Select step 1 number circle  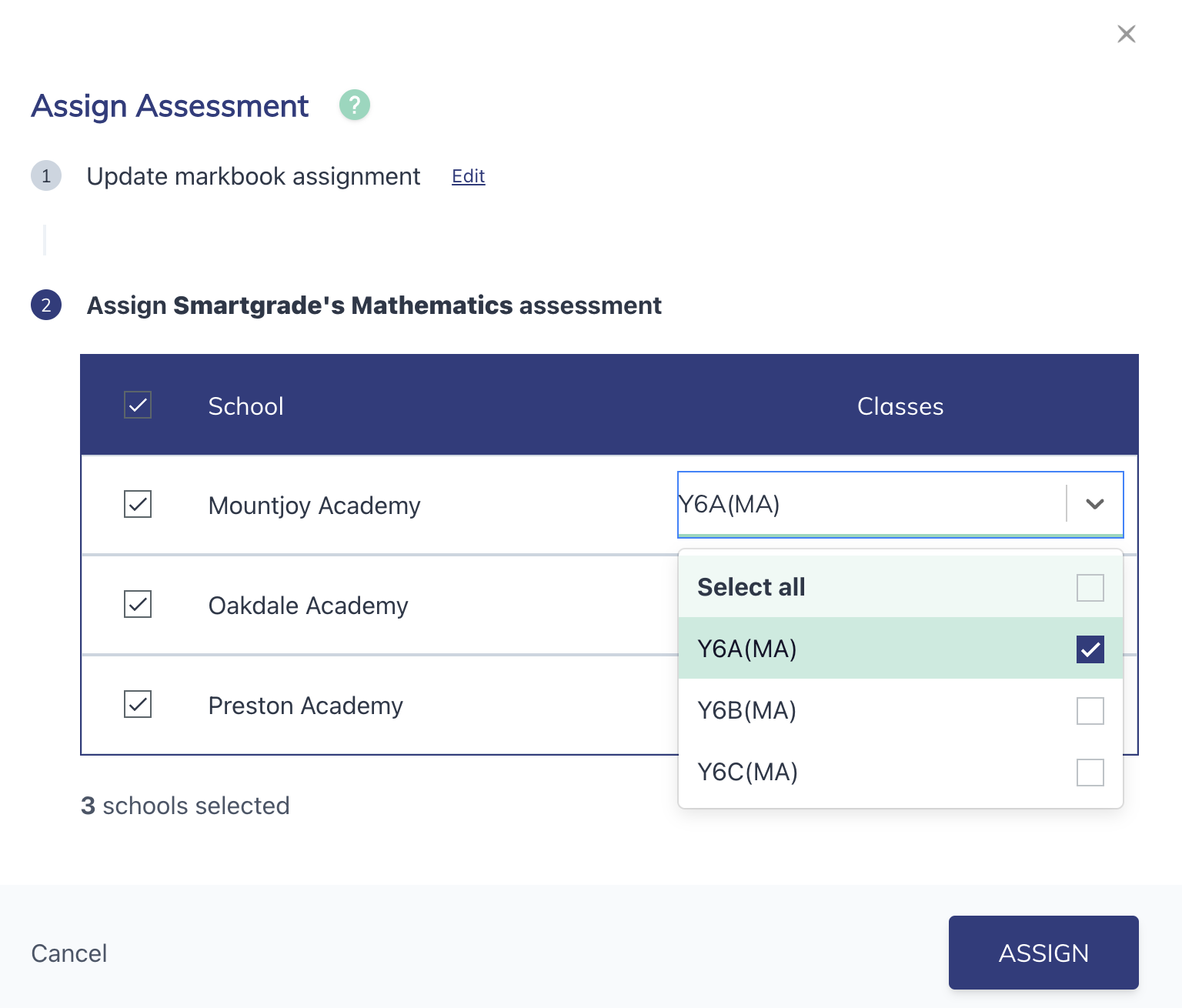click(46, 176)
